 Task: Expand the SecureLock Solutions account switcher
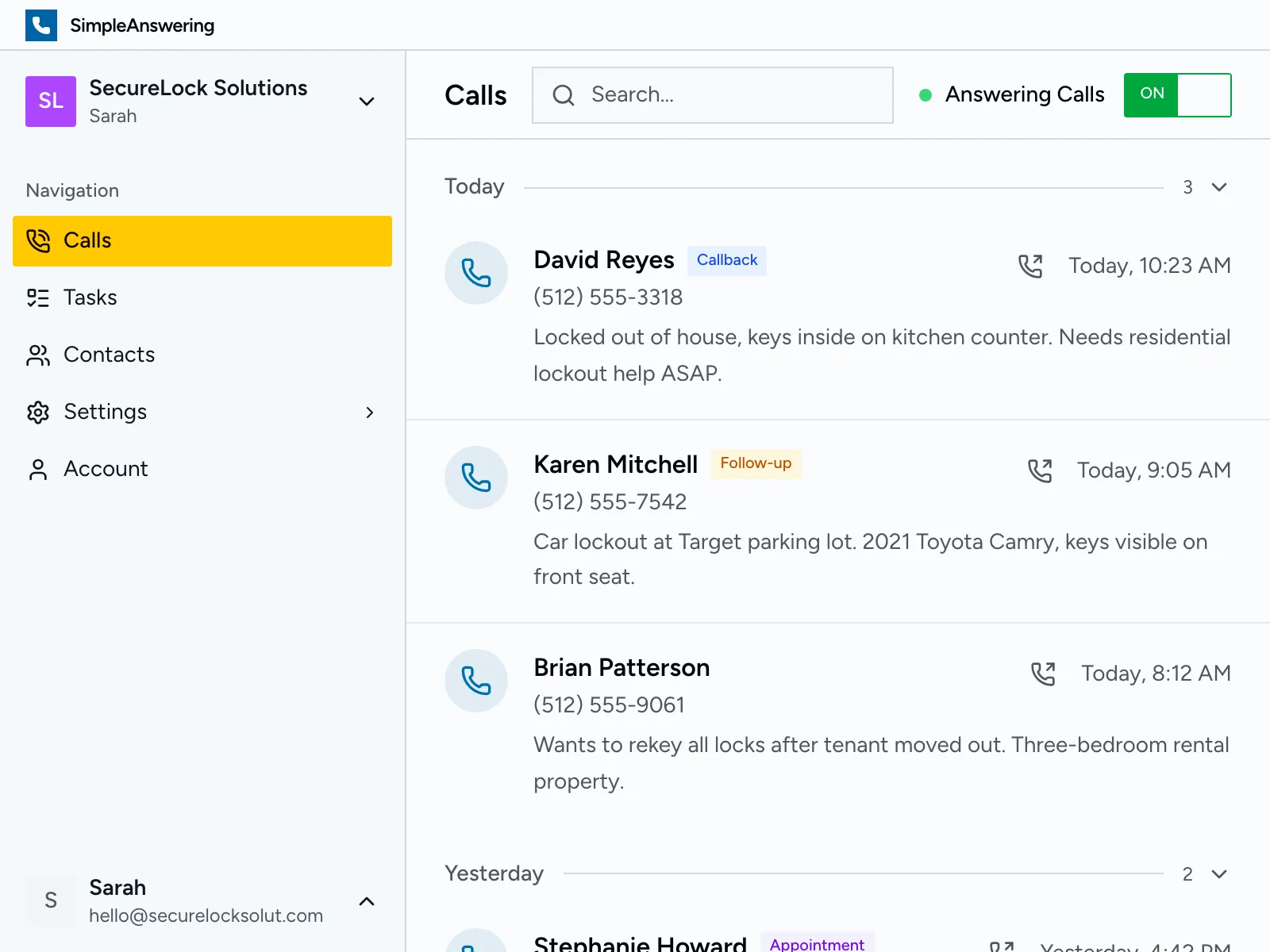tap(366, 102)
